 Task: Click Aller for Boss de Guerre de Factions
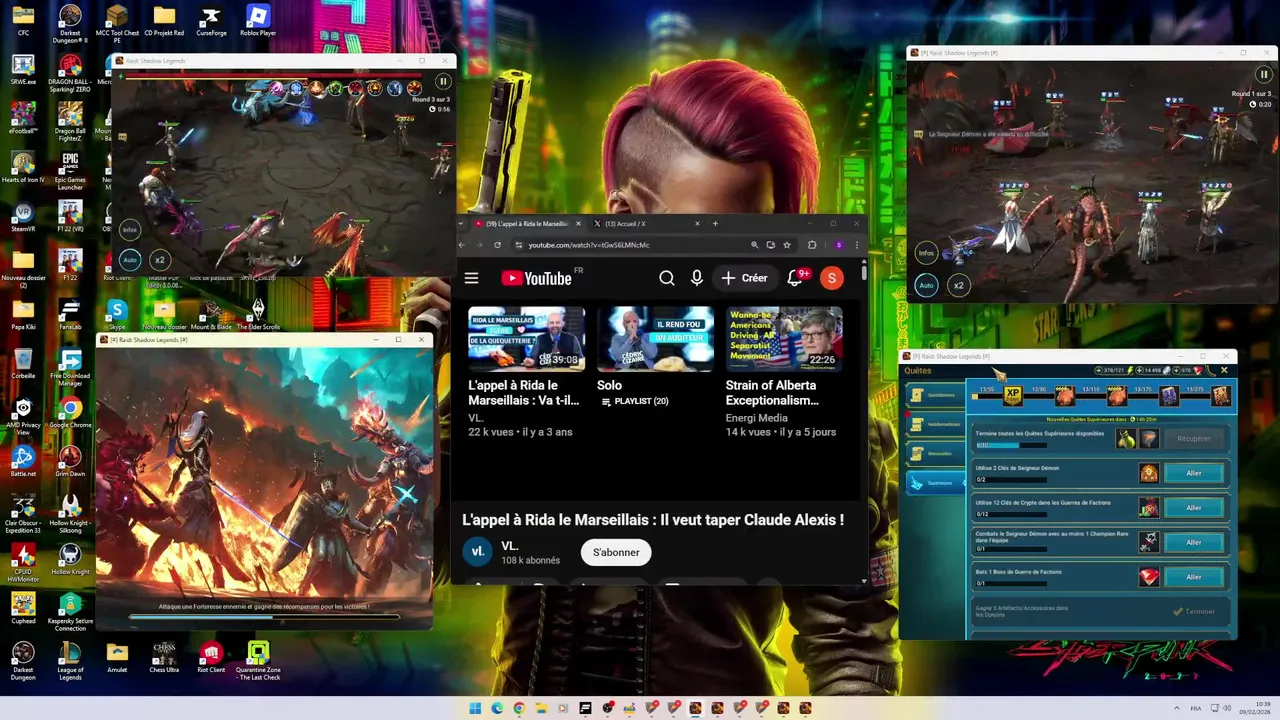(1193, 577)
